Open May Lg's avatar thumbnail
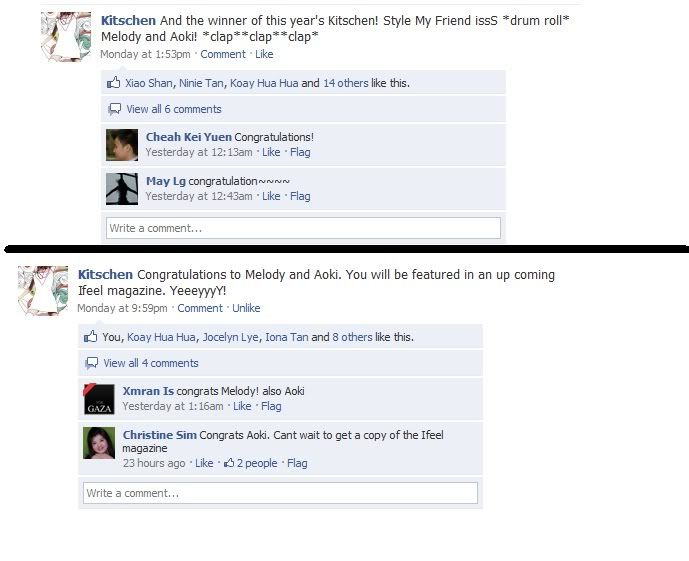 (122, 189)
